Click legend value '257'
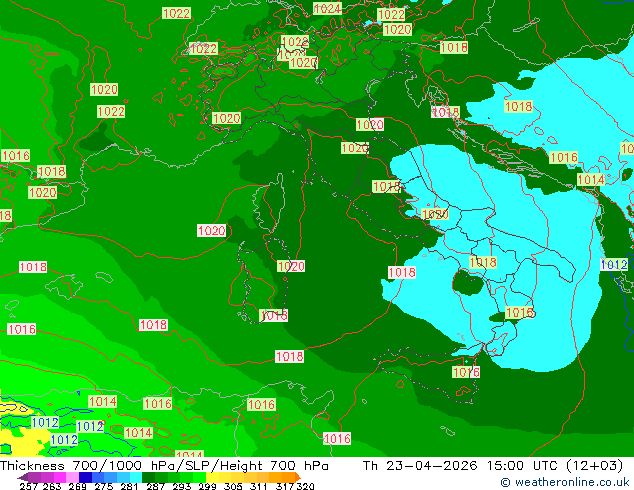This screenshot has height=490, width=634. [28, 486]
